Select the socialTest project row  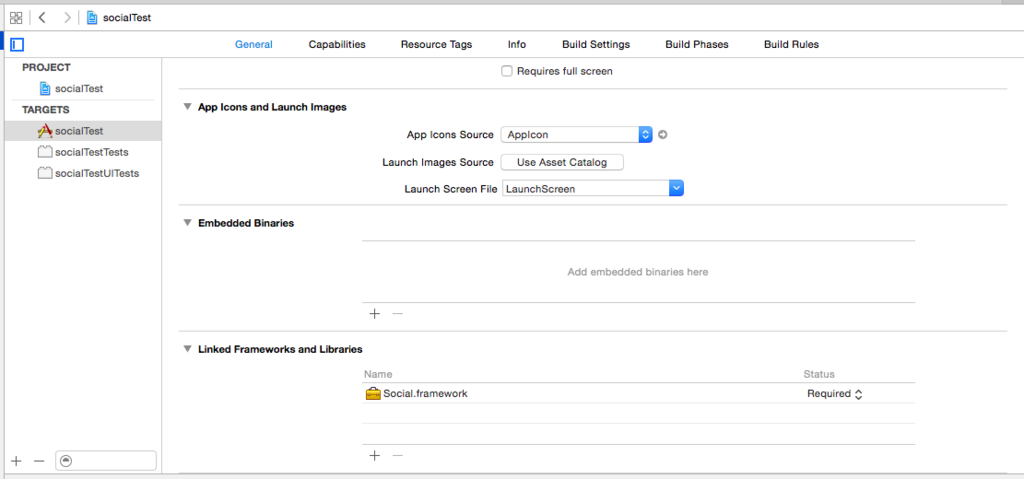[83, 88]
